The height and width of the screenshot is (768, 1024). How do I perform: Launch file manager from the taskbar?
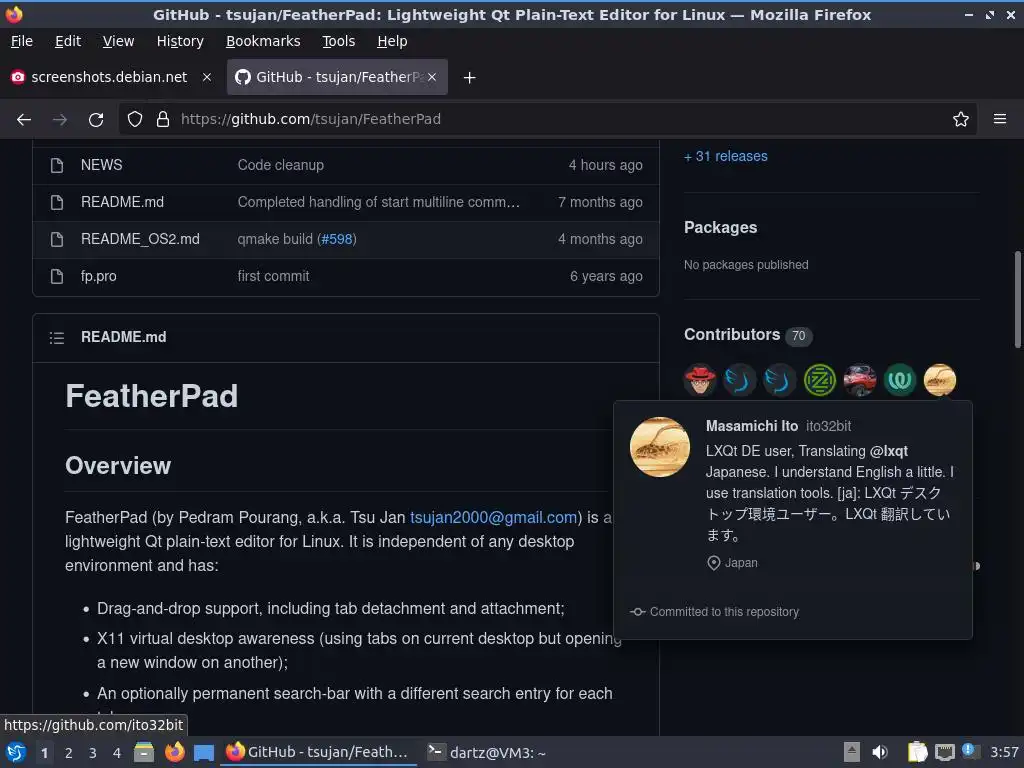(x=144, y=752)
